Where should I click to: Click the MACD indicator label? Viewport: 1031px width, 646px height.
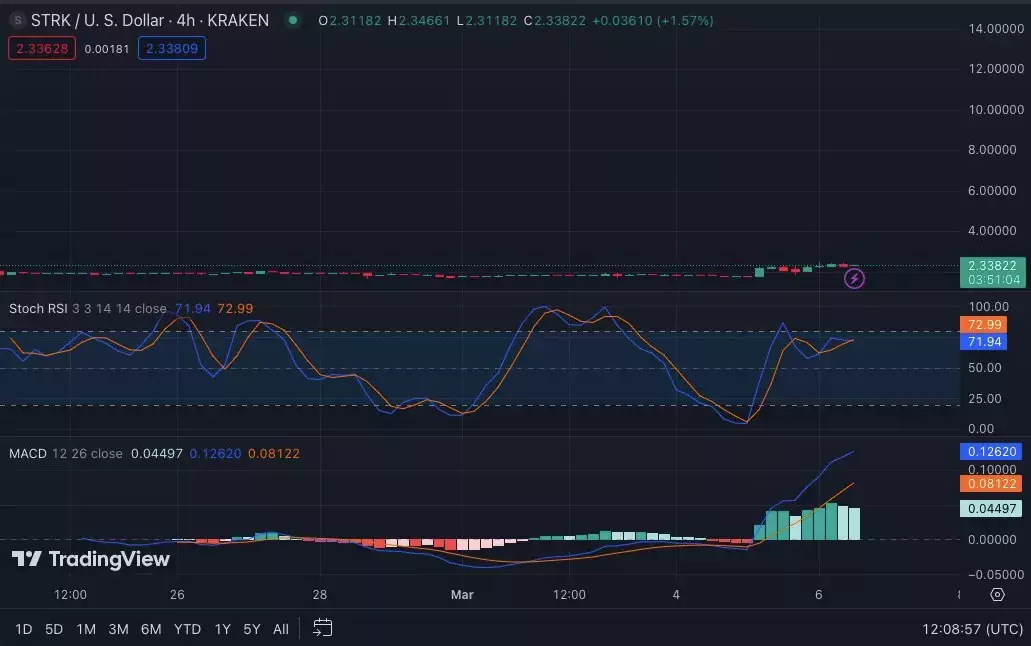click(28, 453)
